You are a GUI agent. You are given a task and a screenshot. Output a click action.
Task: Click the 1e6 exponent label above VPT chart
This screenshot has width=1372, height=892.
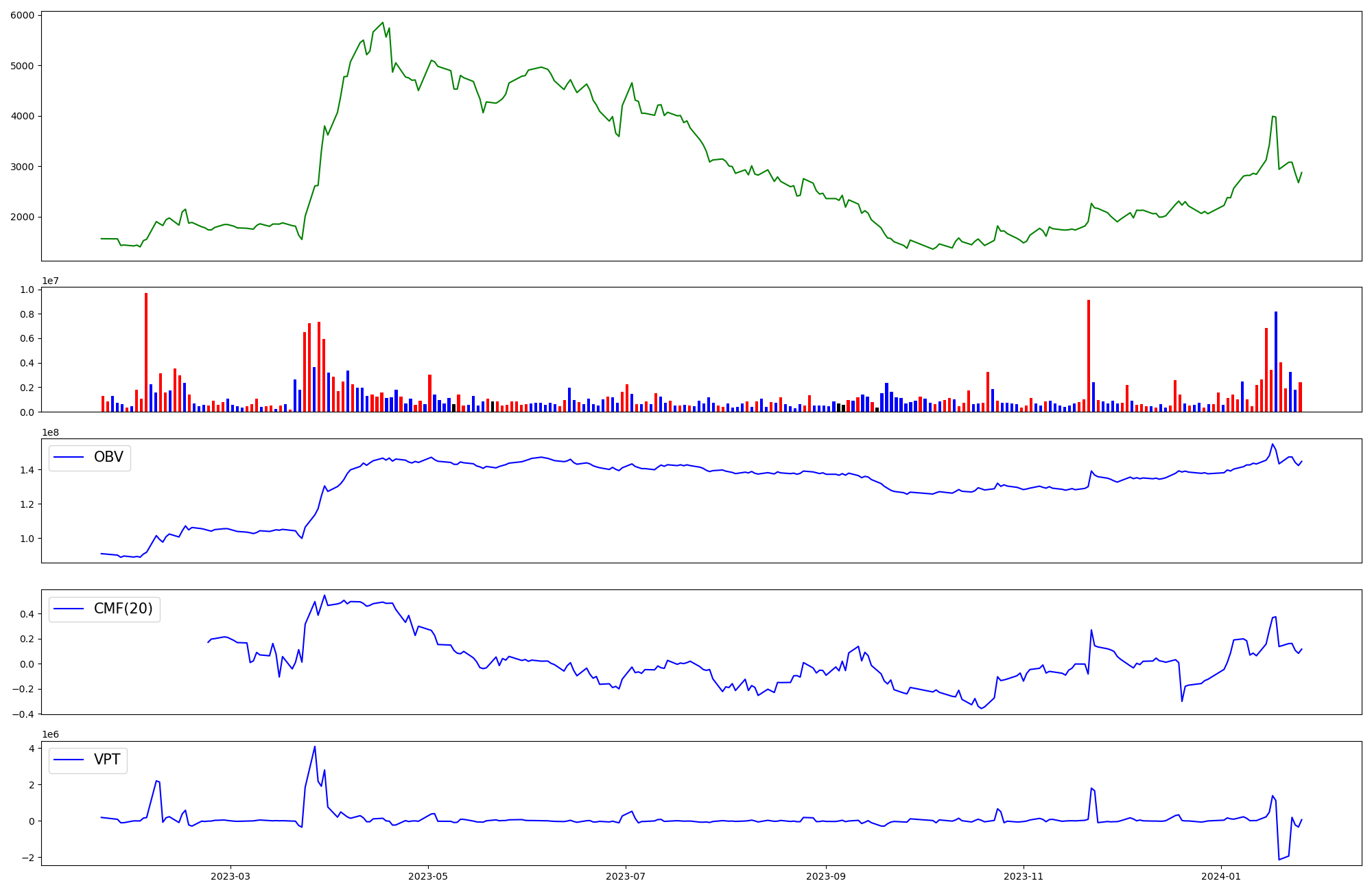tap(50, 735)
